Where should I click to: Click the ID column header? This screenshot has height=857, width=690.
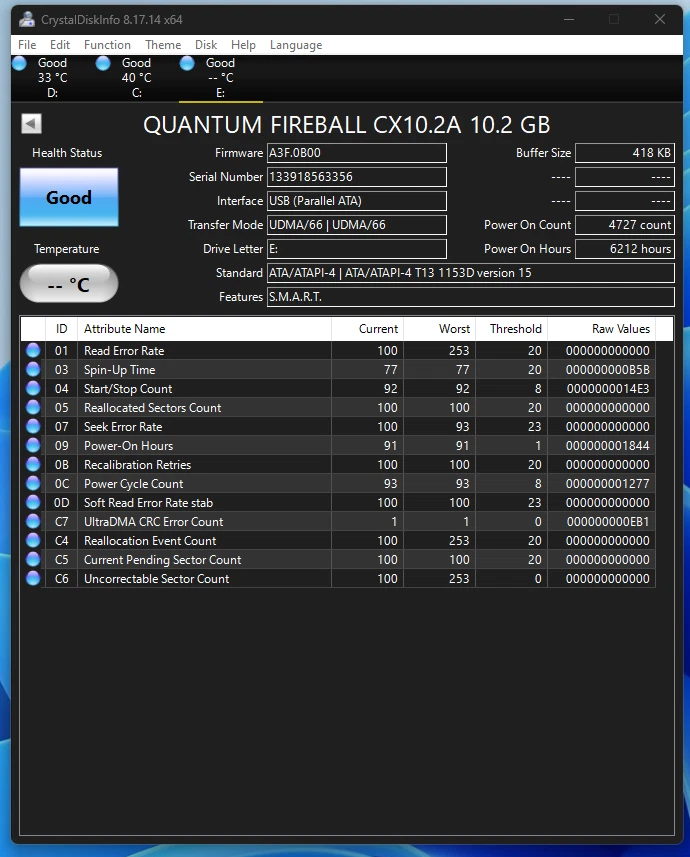(x=61, y=329)
